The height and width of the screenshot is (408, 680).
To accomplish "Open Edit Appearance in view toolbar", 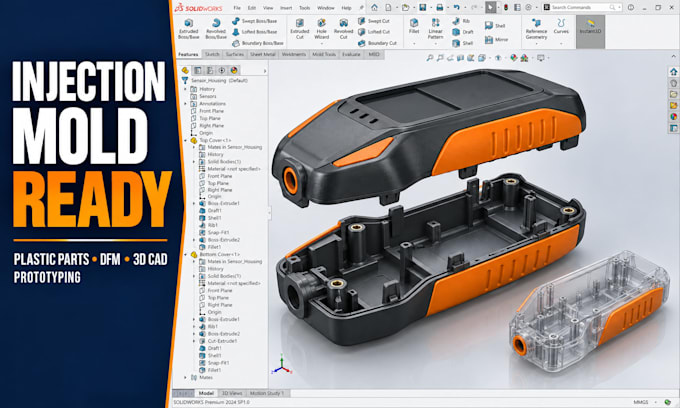I will (513, 58).
